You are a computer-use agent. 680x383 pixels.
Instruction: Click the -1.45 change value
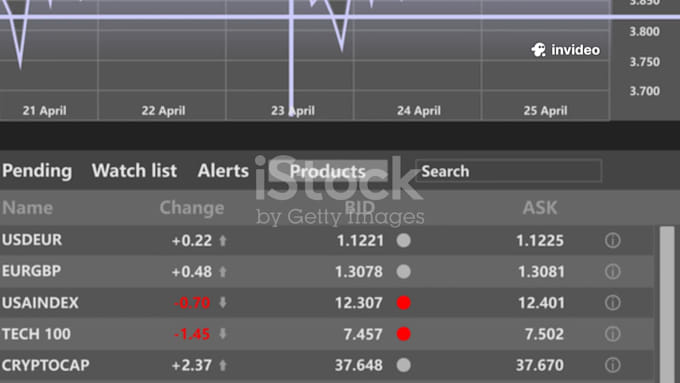point(192,334)
